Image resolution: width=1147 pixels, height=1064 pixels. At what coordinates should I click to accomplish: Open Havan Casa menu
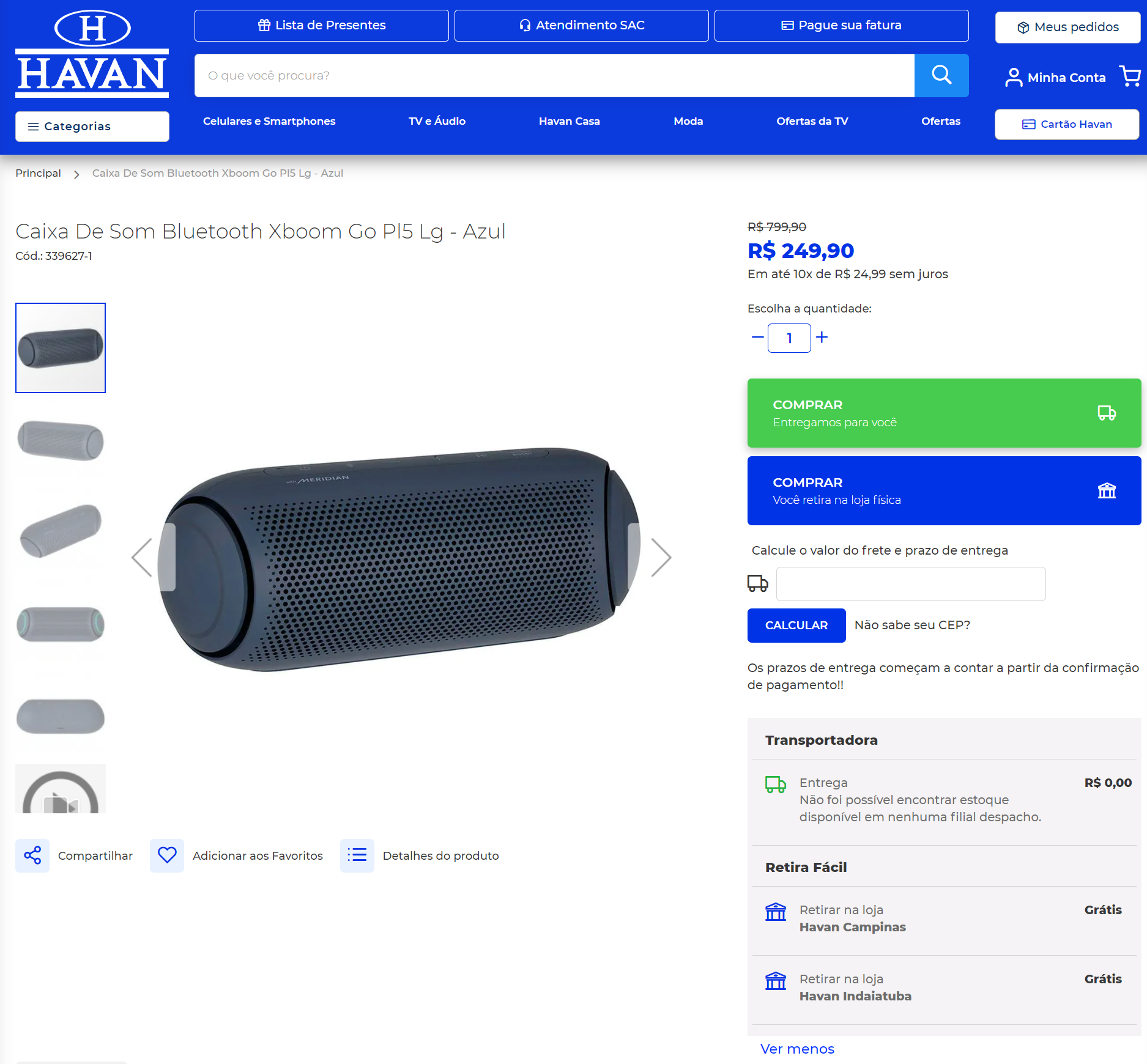570,121
